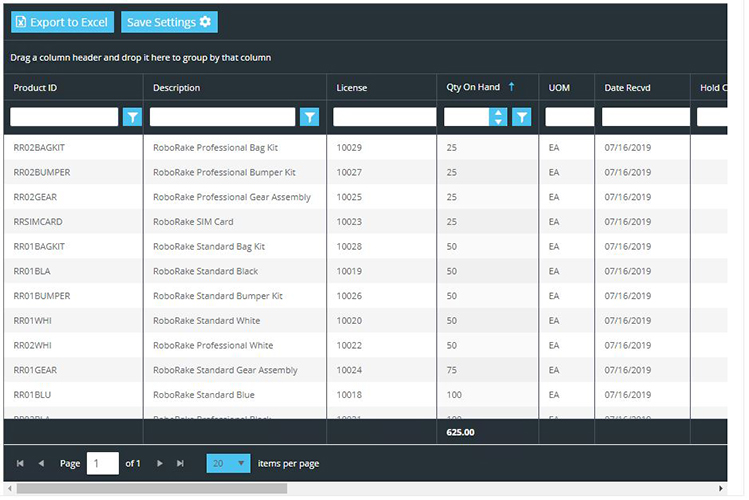
Task: Click RoboRake Professional Bumper Kit description
Action: pyautogui.click(x=225, y=172)
